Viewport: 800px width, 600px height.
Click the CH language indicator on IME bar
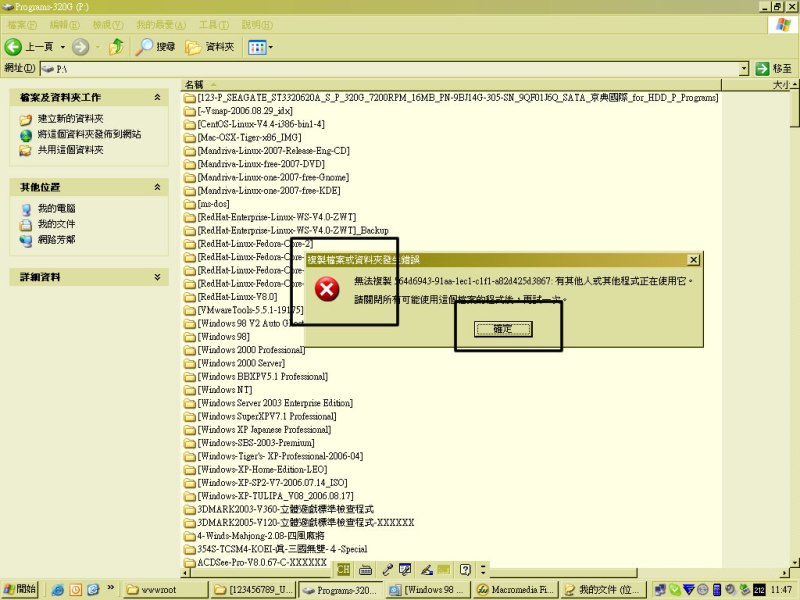(343, 569)
